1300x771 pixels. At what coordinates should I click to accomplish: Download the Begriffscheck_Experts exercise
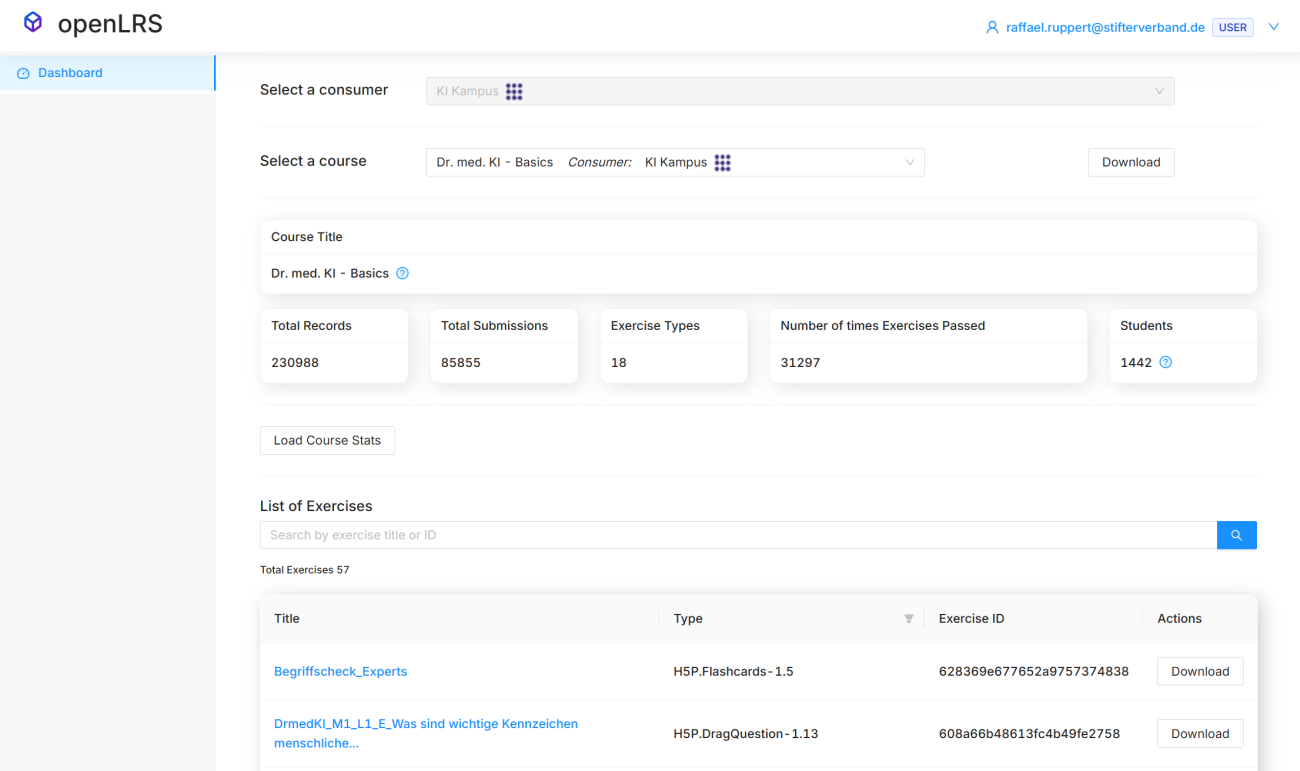[x=1200, y=671]
